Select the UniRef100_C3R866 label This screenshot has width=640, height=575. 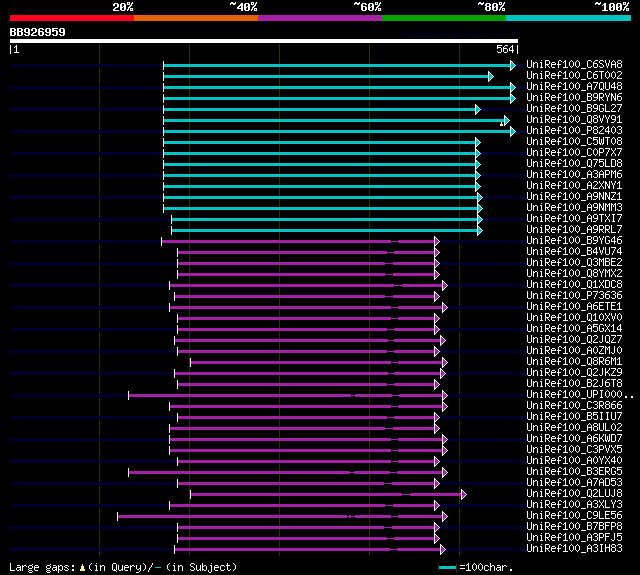[x=574, y=406]
